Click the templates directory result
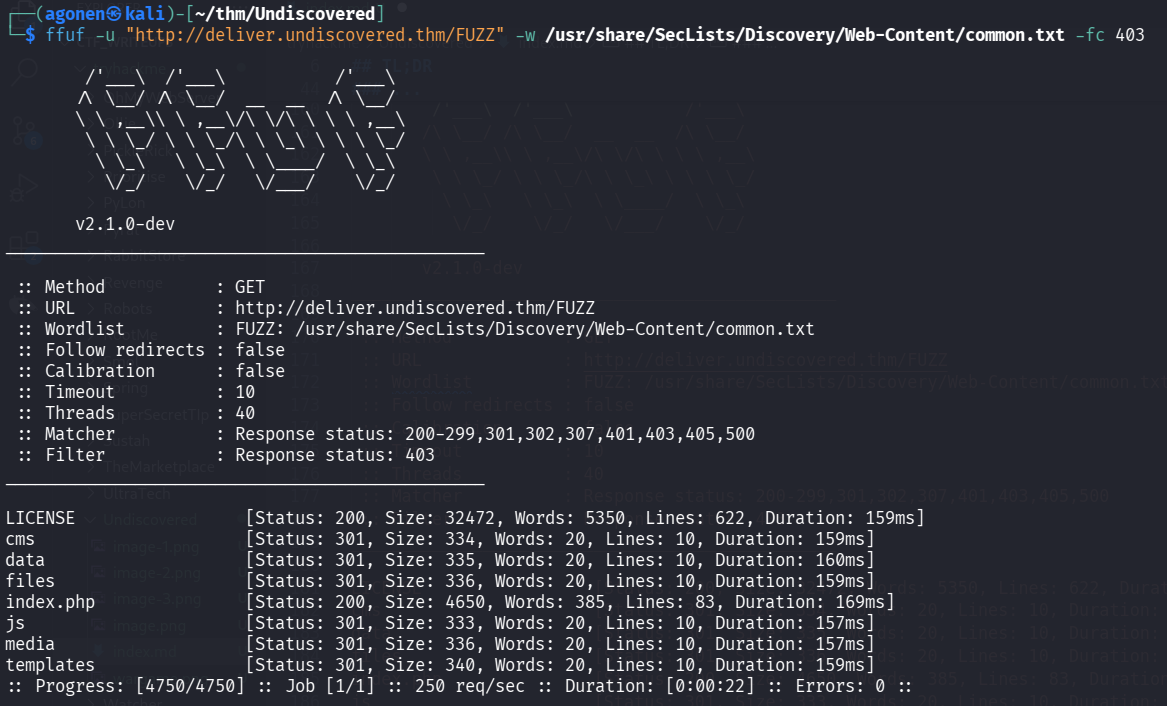This screenshot has width=1167, height=706. (50, 665)
